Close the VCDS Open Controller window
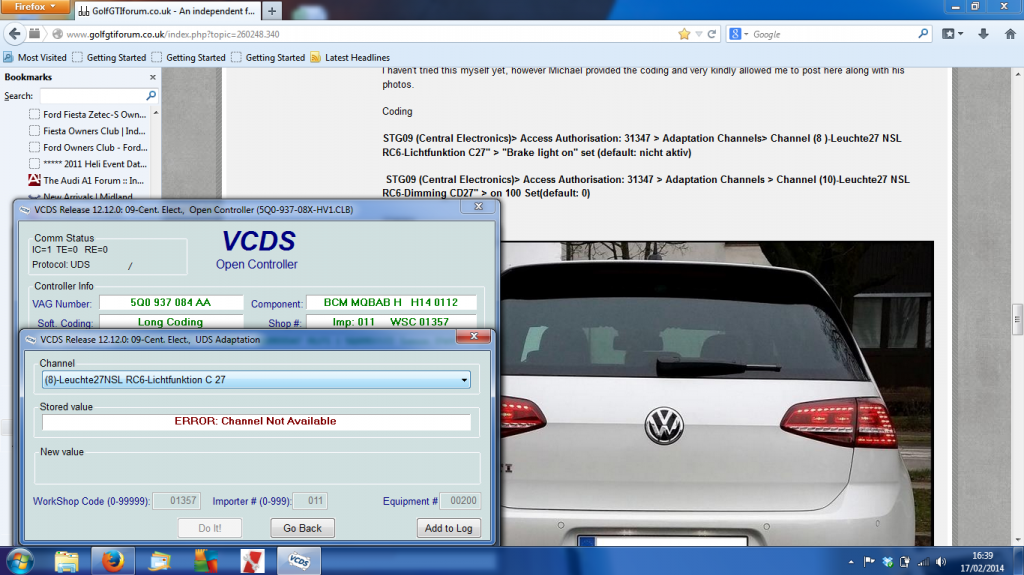1024x575 pixels. [479, 206]
